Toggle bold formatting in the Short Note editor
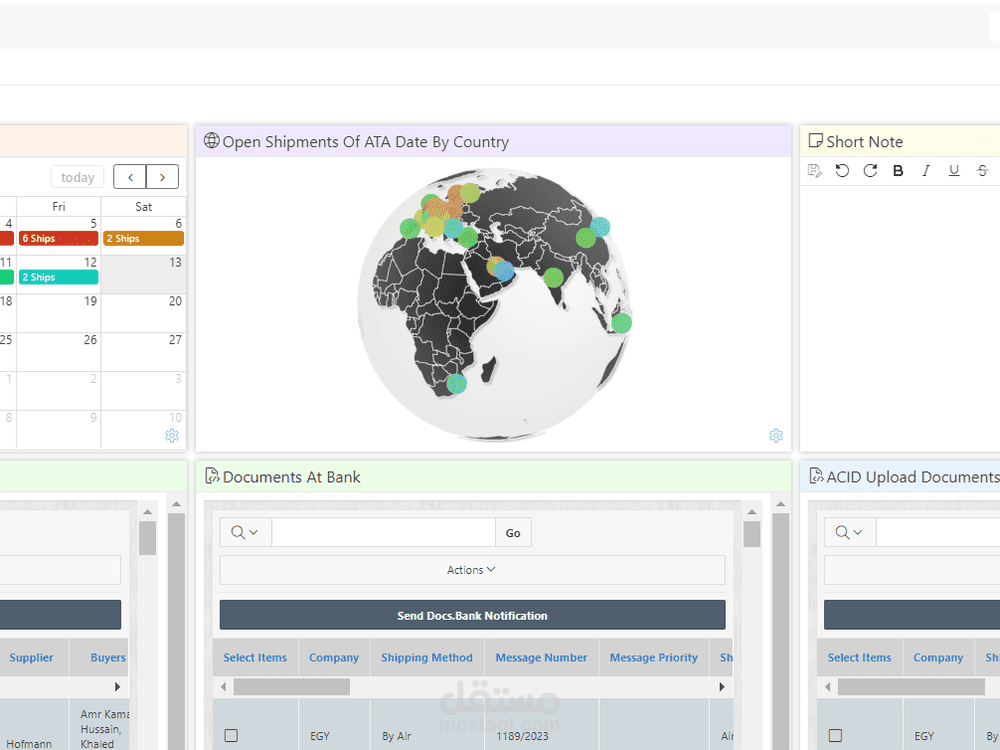The width and height of the screenshot is (1000, 750). [x=898, y=170]
